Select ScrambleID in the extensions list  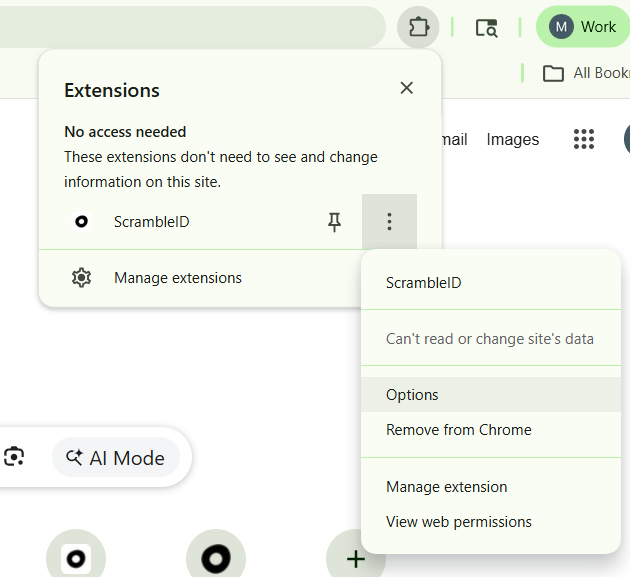151,222
